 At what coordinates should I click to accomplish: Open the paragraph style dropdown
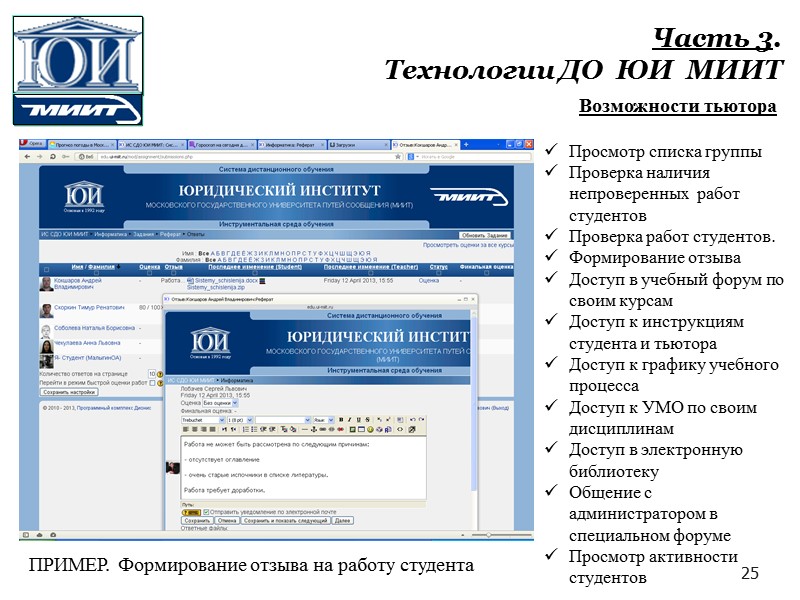click(x=283, y=420)
